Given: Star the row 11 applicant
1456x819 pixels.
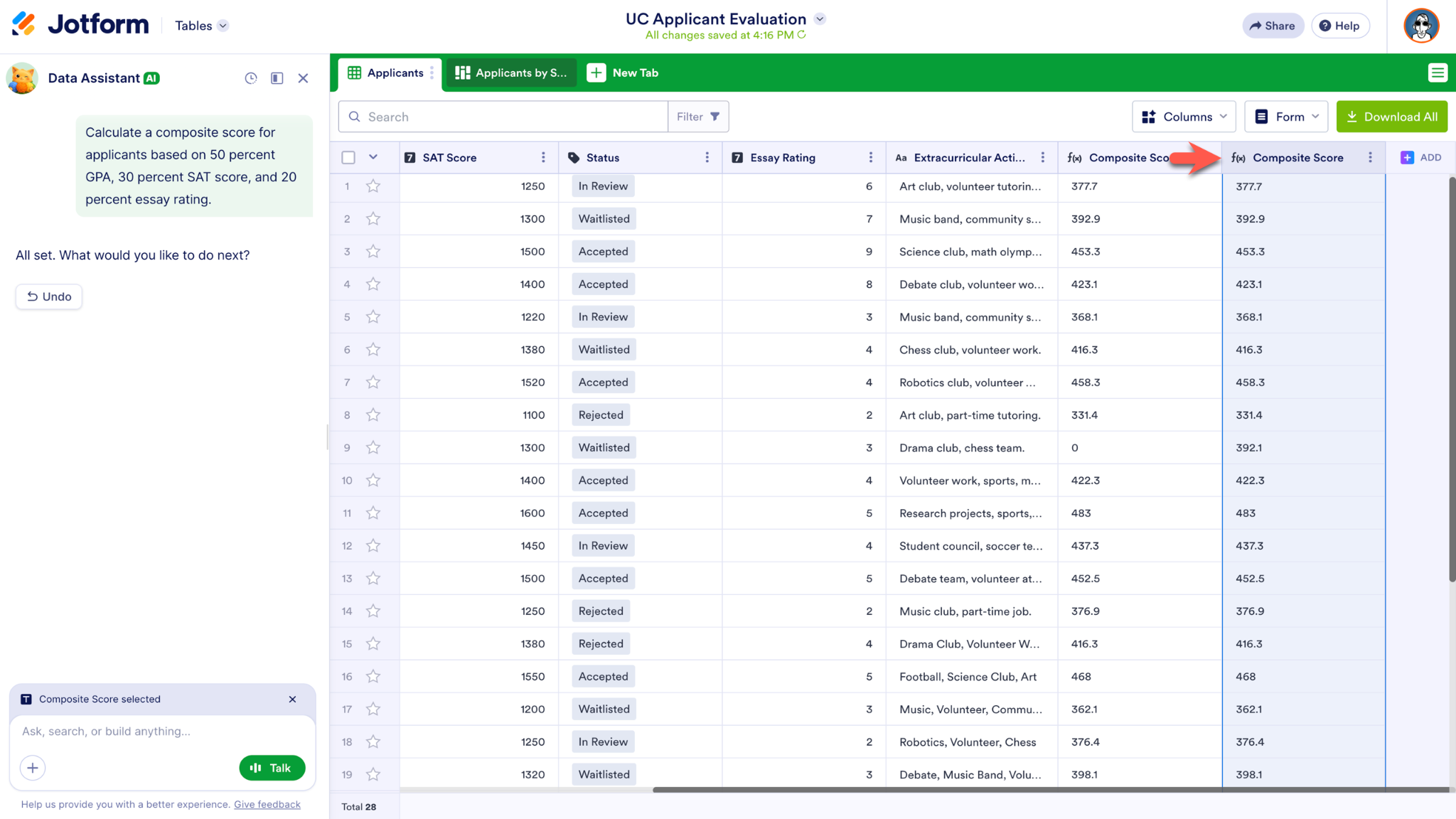Looking at the screenshot, I should (x=373, y=513).
